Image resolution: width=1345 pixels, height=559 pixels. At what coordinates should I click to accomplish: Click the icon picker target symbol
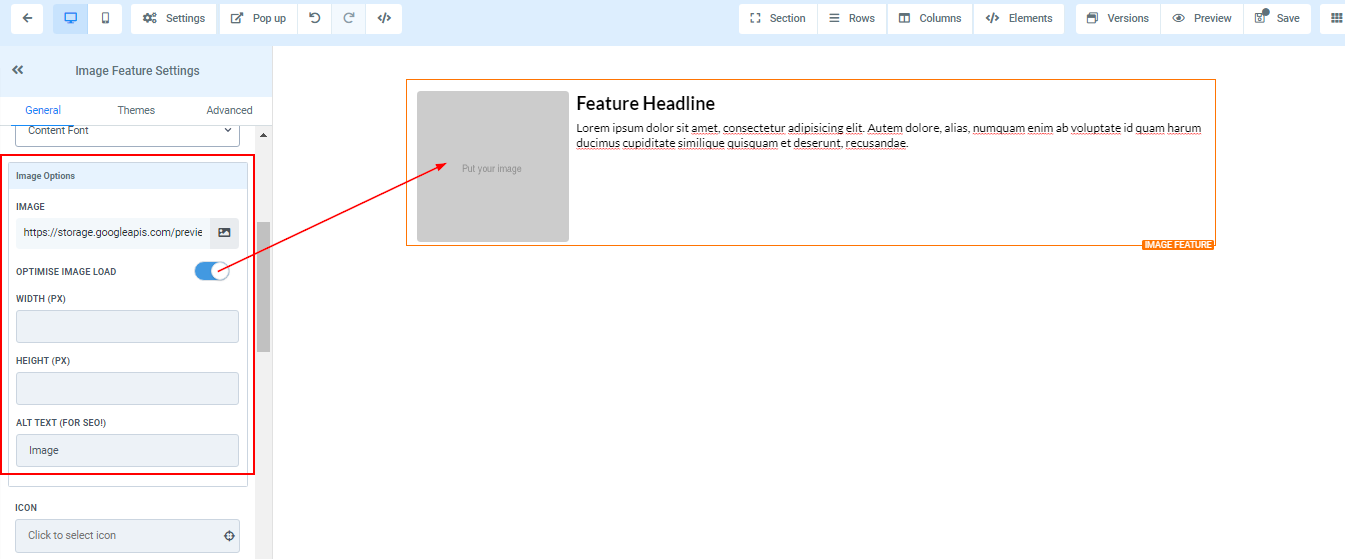[229, 536]
